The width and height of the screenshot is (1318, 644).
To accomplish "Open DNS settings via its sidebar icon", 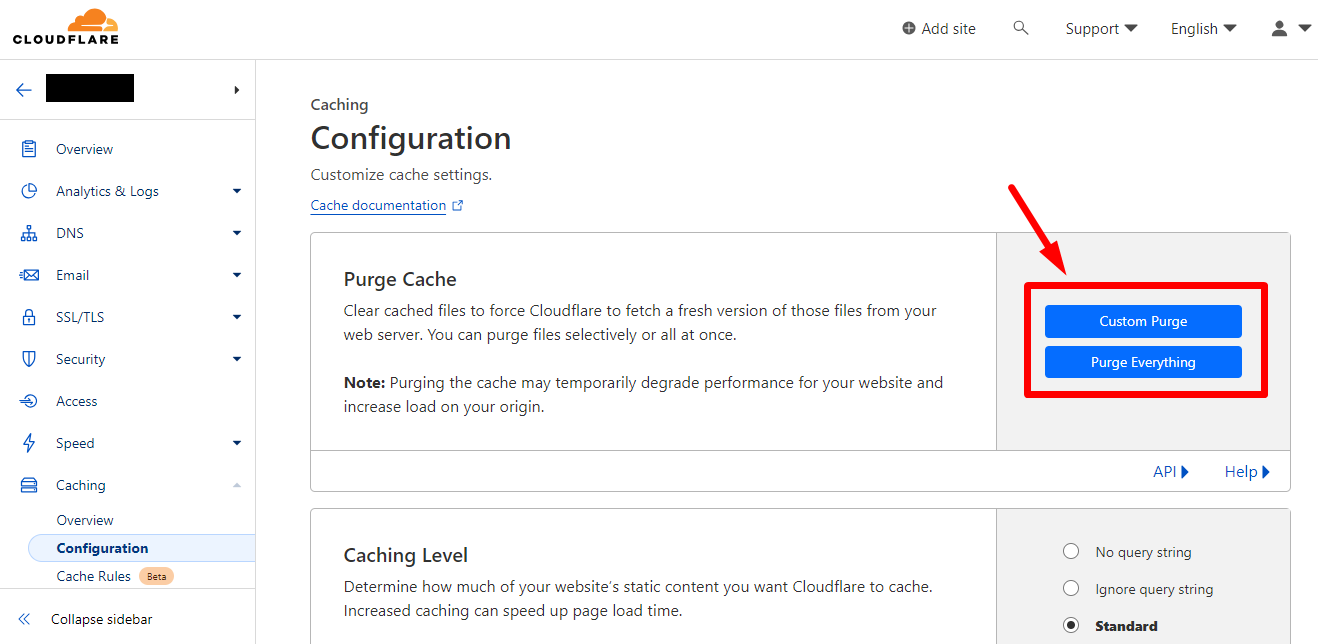I will tap(28, 232).
